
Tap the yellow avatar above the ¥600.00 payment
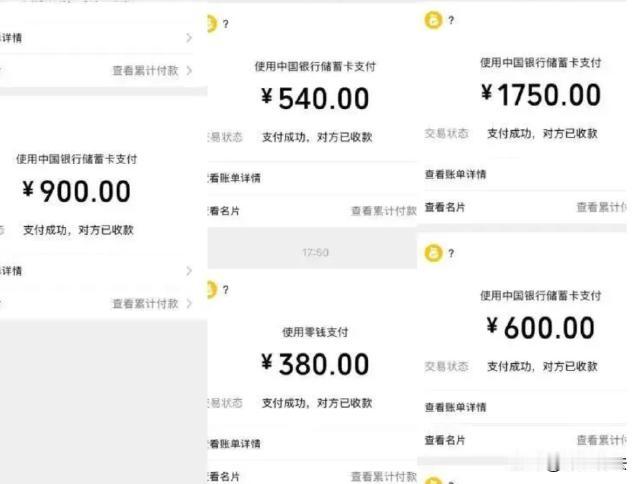[433, 253]
